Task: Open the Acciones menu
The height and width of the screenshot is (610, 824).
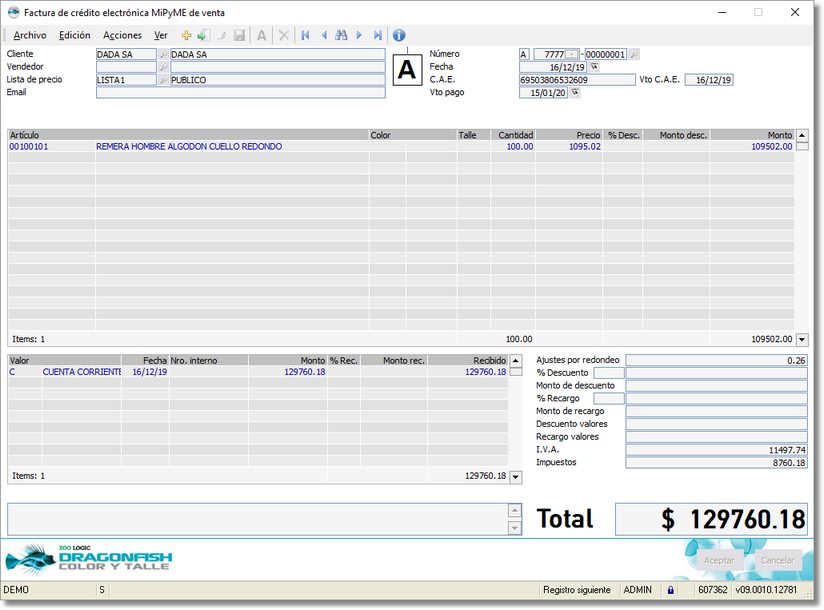Action: (x=122, y=35)
